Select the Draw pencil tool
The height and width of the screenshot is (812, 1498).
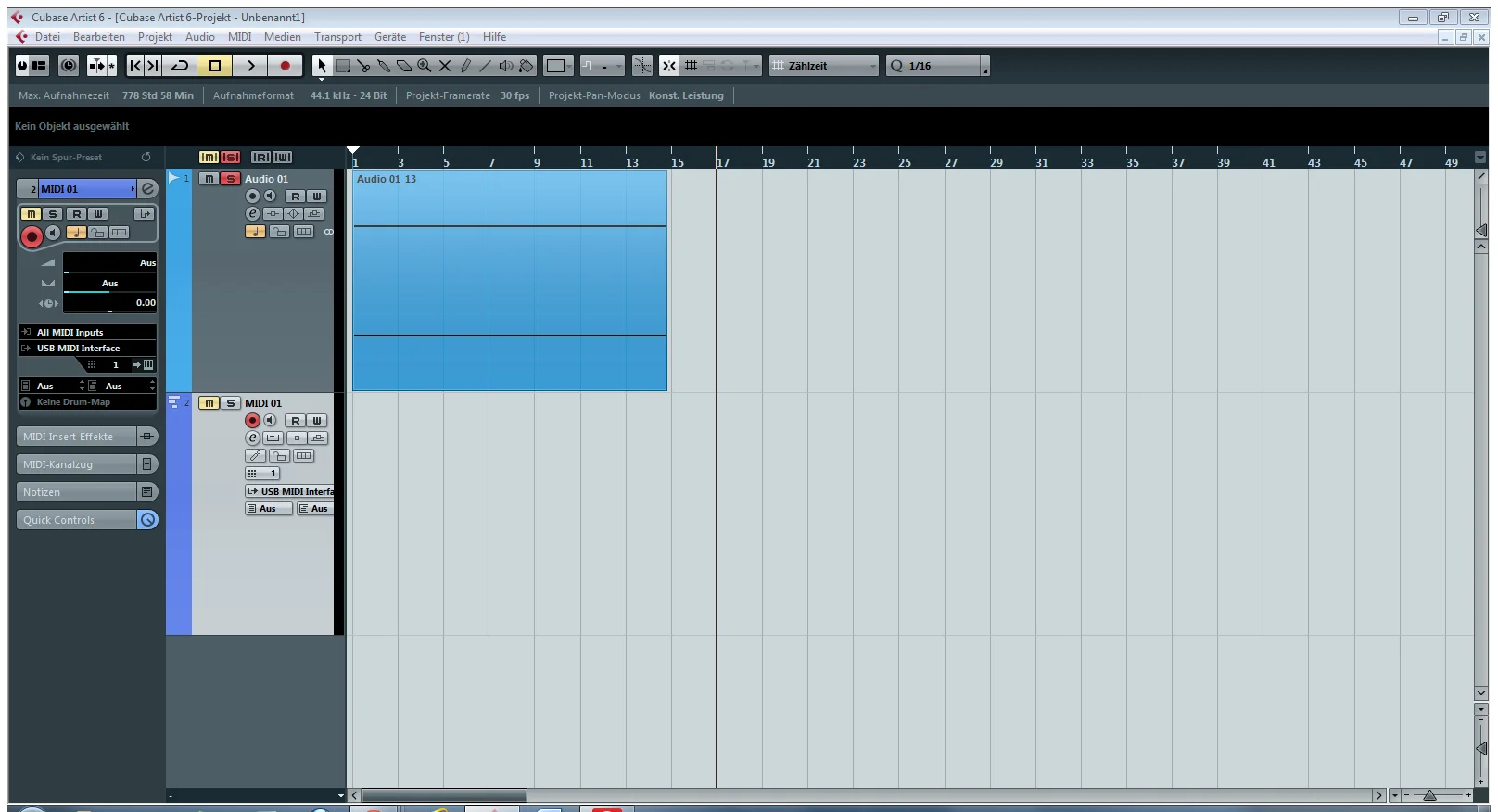pyautogui.click(x=465, y=66)
